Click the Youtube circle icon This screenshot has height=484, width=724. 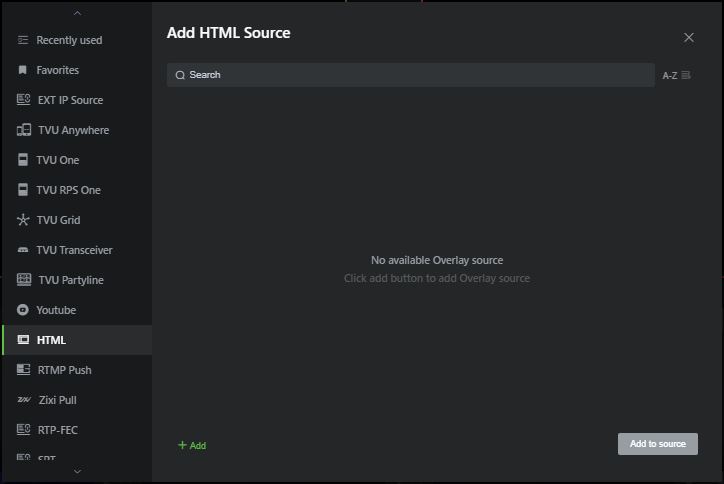23,310
